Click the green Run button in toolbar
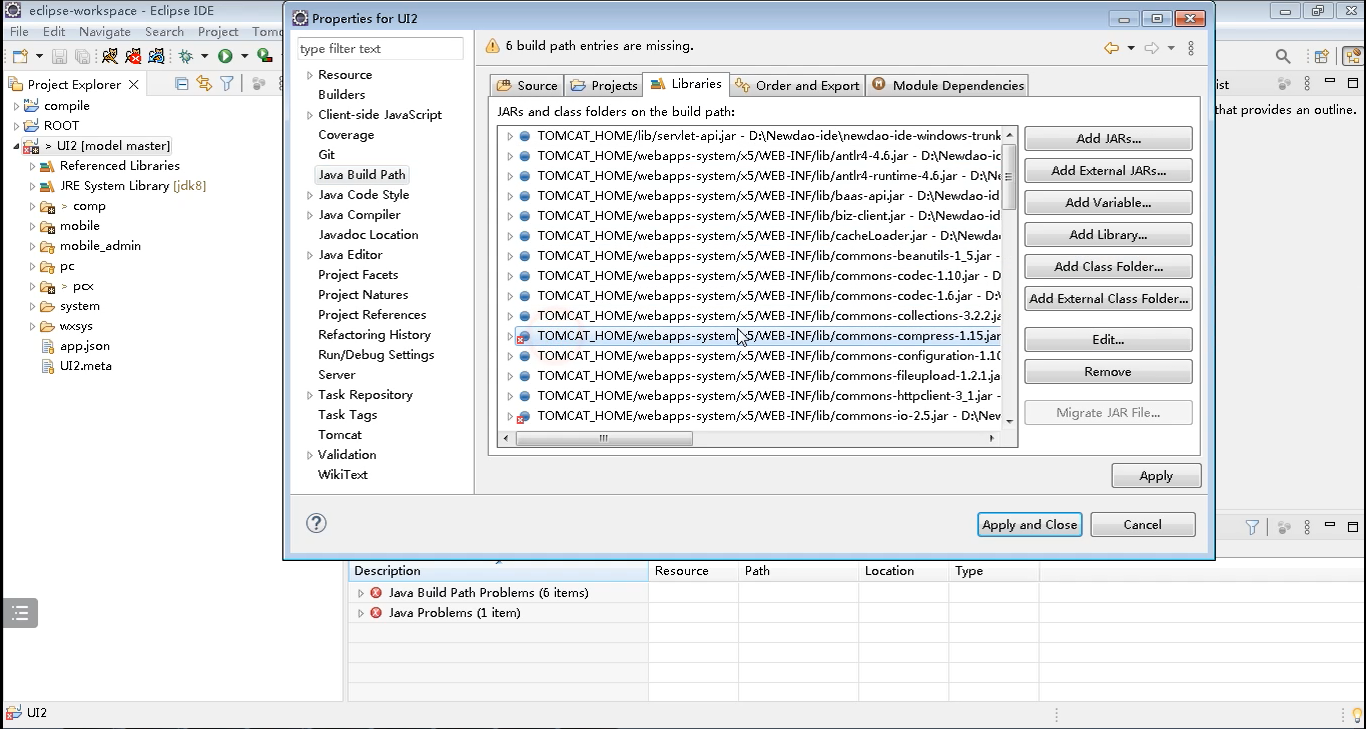The width and height of the screenshot is (1366, 729). coord(225,56)
